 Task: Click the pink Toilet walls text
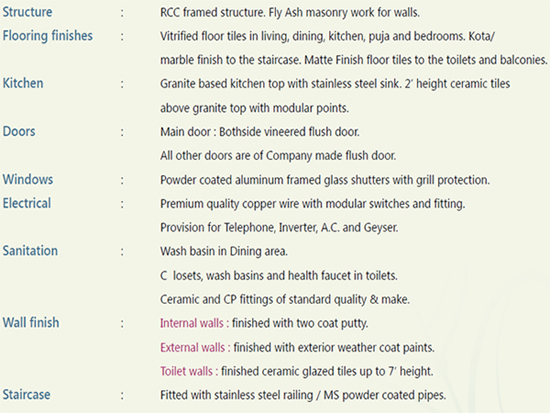pyautogui.click(x=189, y=371)
